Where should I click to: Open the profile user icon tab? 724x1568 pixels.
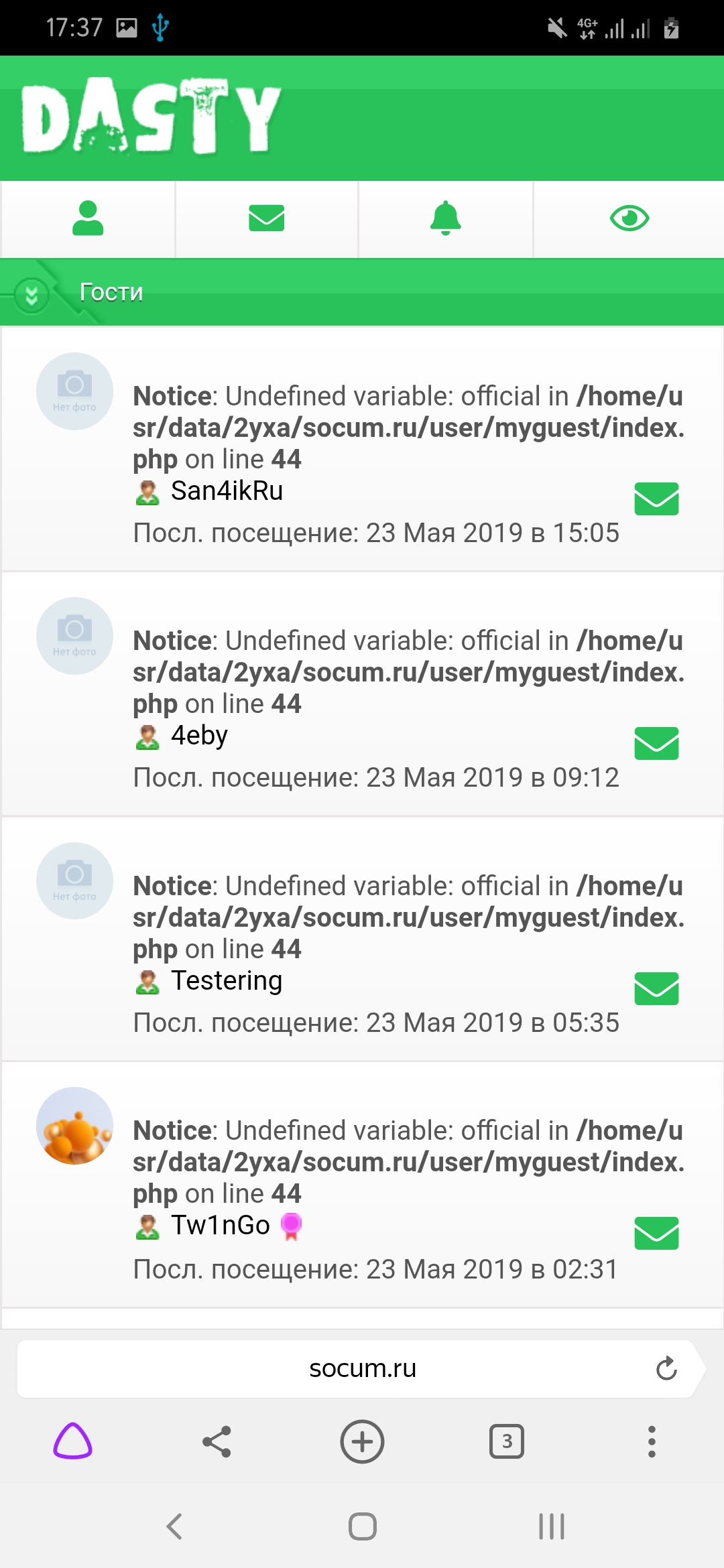[x=88, y=218]
